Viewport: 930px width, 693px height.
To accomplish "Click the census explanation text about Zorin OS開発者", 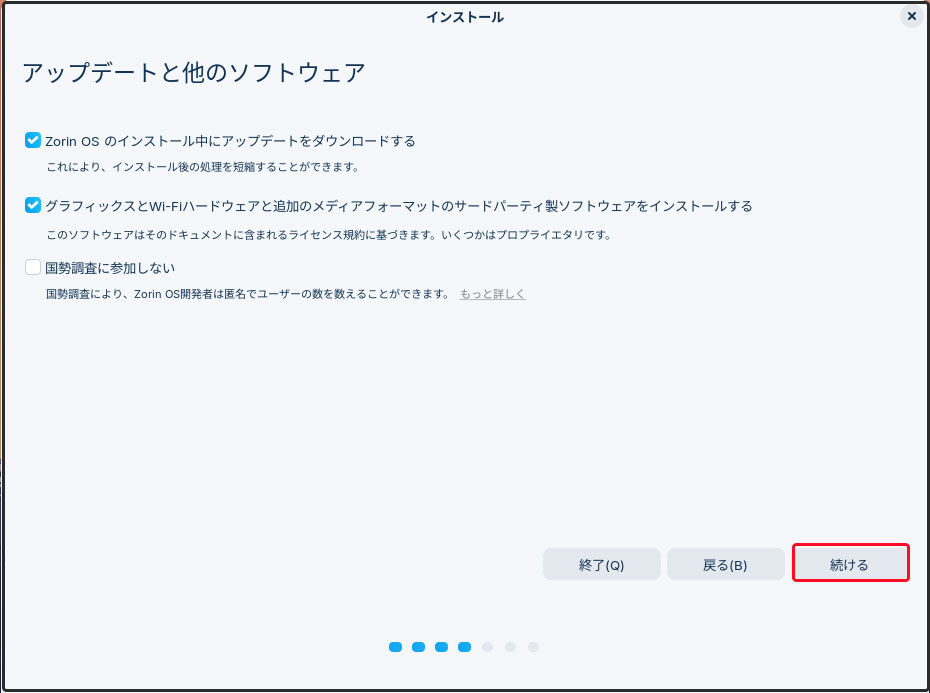I will (x=249, y=294).
